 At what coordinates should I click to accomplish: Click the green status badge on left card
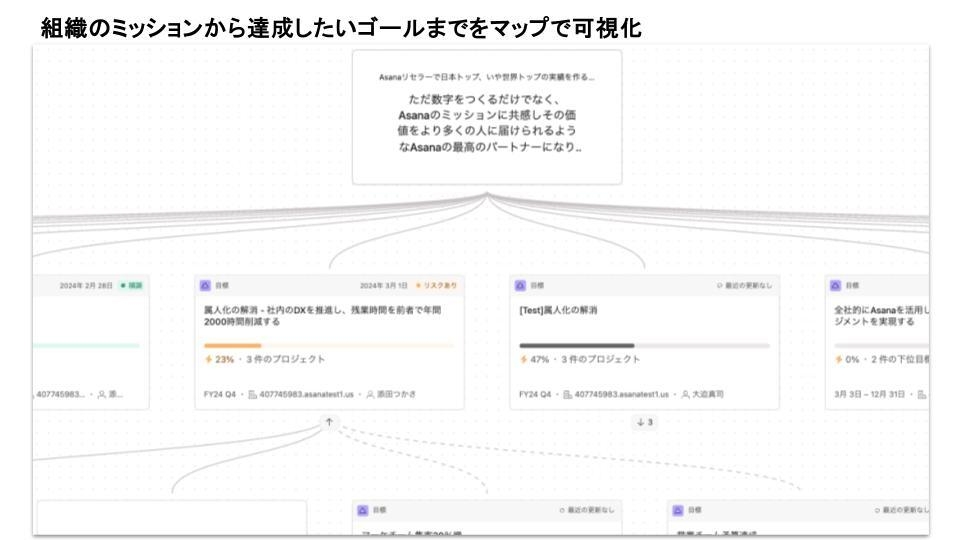[130, 285]
